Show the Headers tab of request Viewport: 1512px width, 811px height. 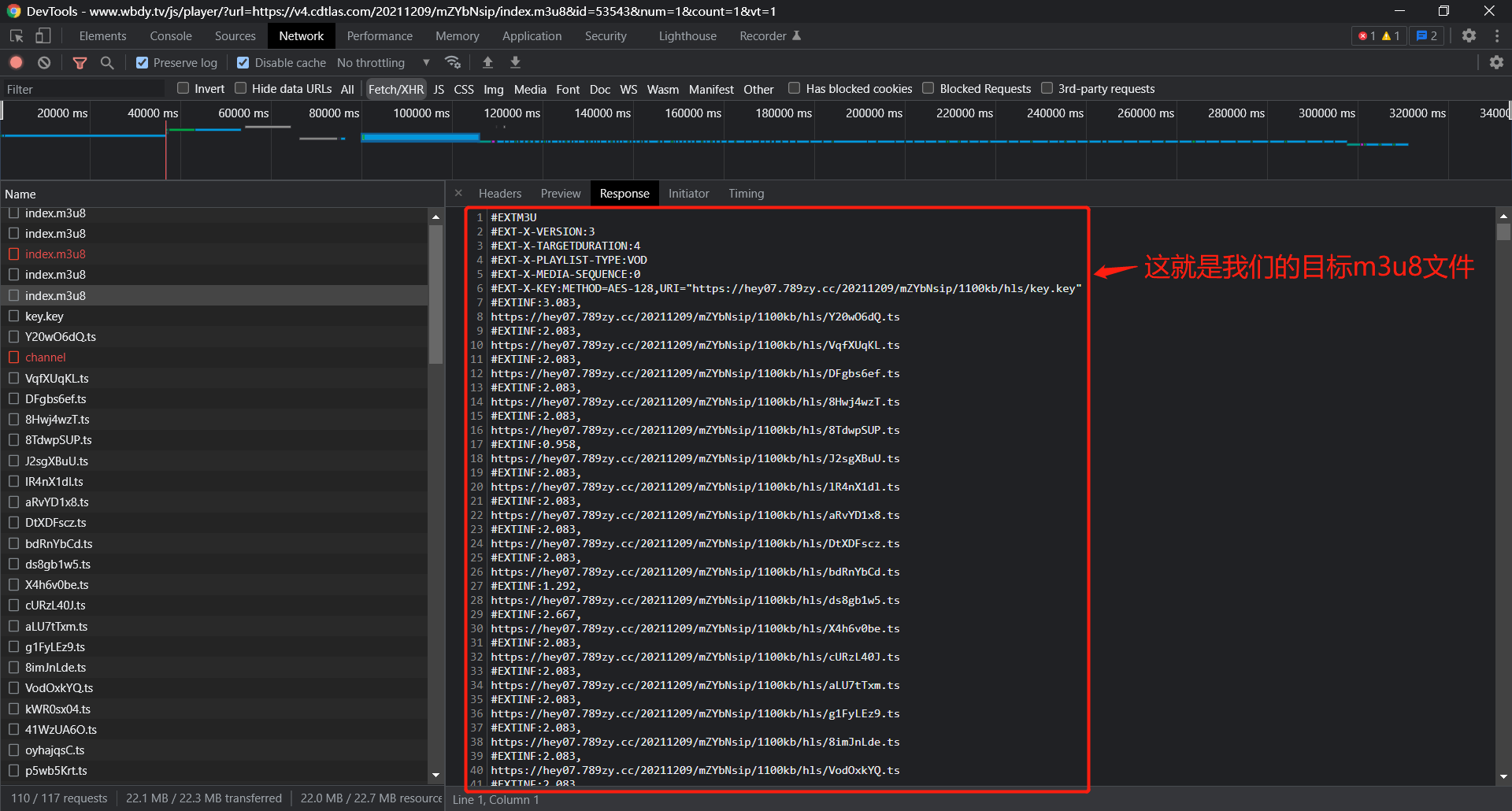click(500, 194)
